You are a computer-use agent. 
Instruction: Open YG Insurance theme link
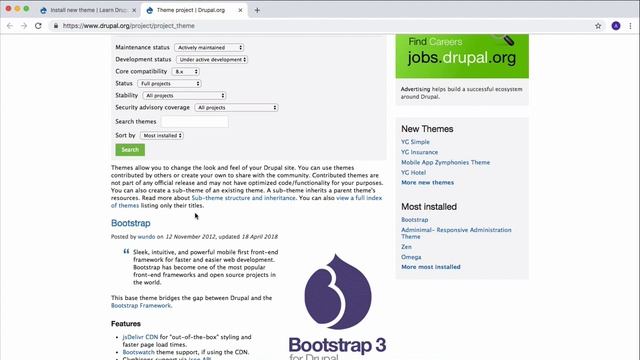pyautogui.click(x=419, y=152)
